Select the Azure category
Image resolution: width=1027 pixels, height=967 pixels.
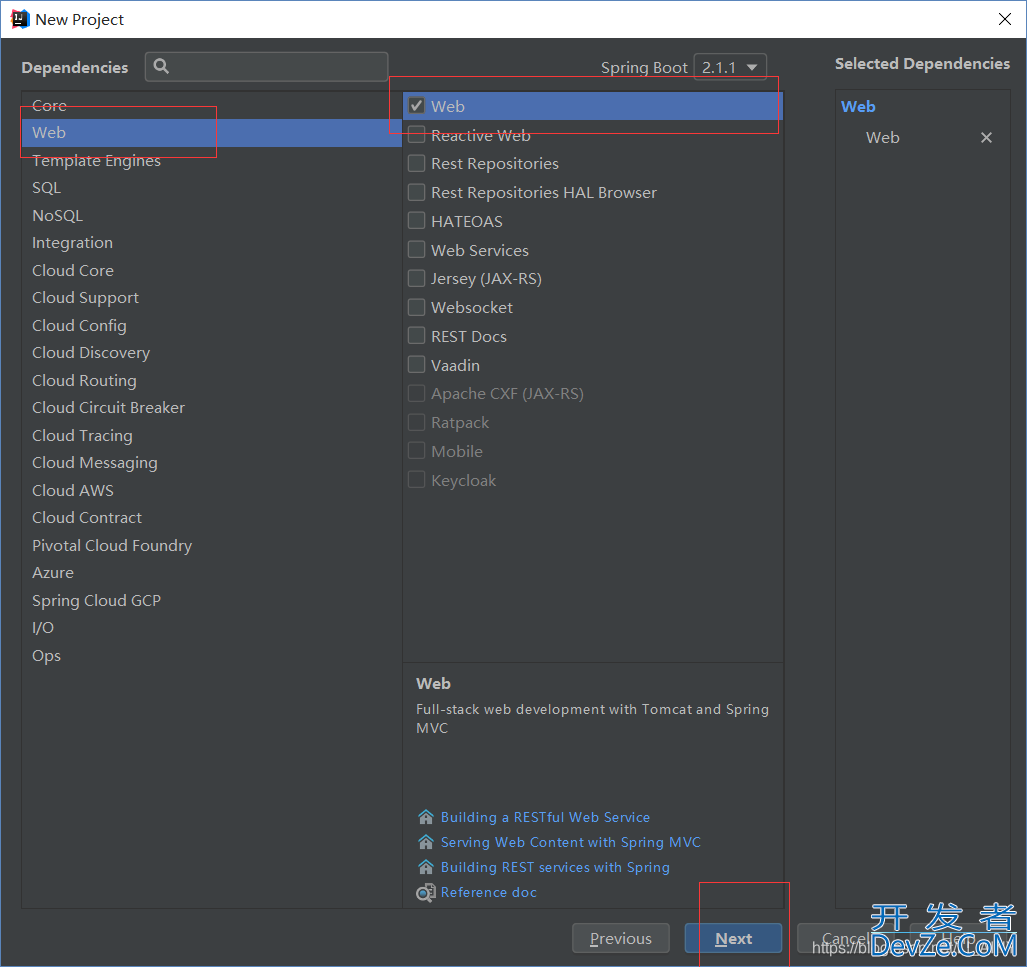coord(212,573)
